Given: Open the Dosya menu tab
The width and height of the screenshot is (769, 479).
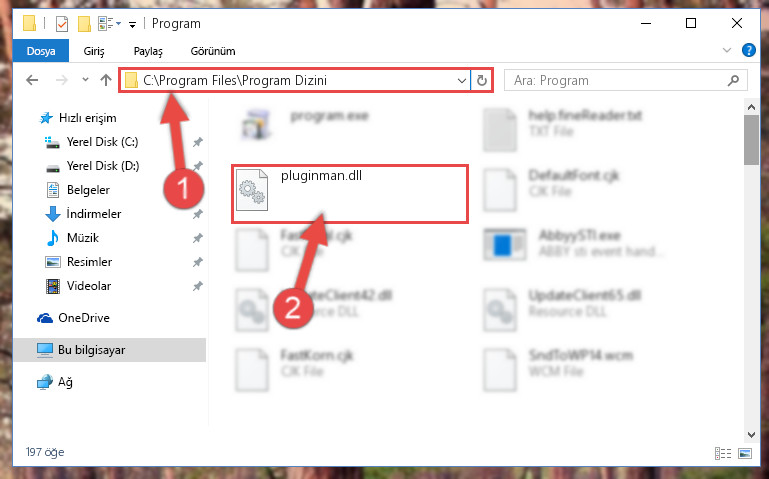Looking at the screenshot, I should coord(41,51).
